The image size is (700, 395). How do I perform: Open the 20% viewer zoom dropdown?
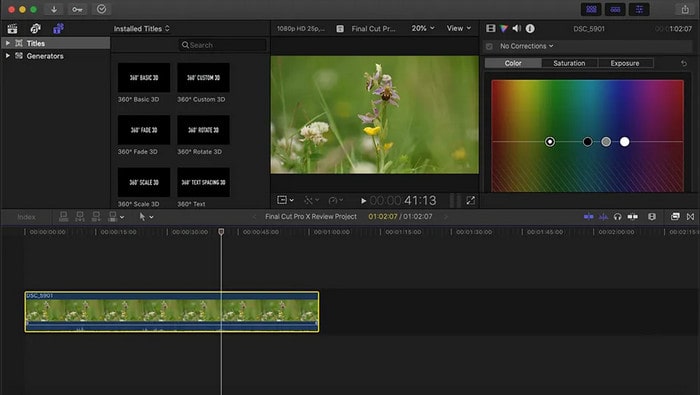coord(423,28)
